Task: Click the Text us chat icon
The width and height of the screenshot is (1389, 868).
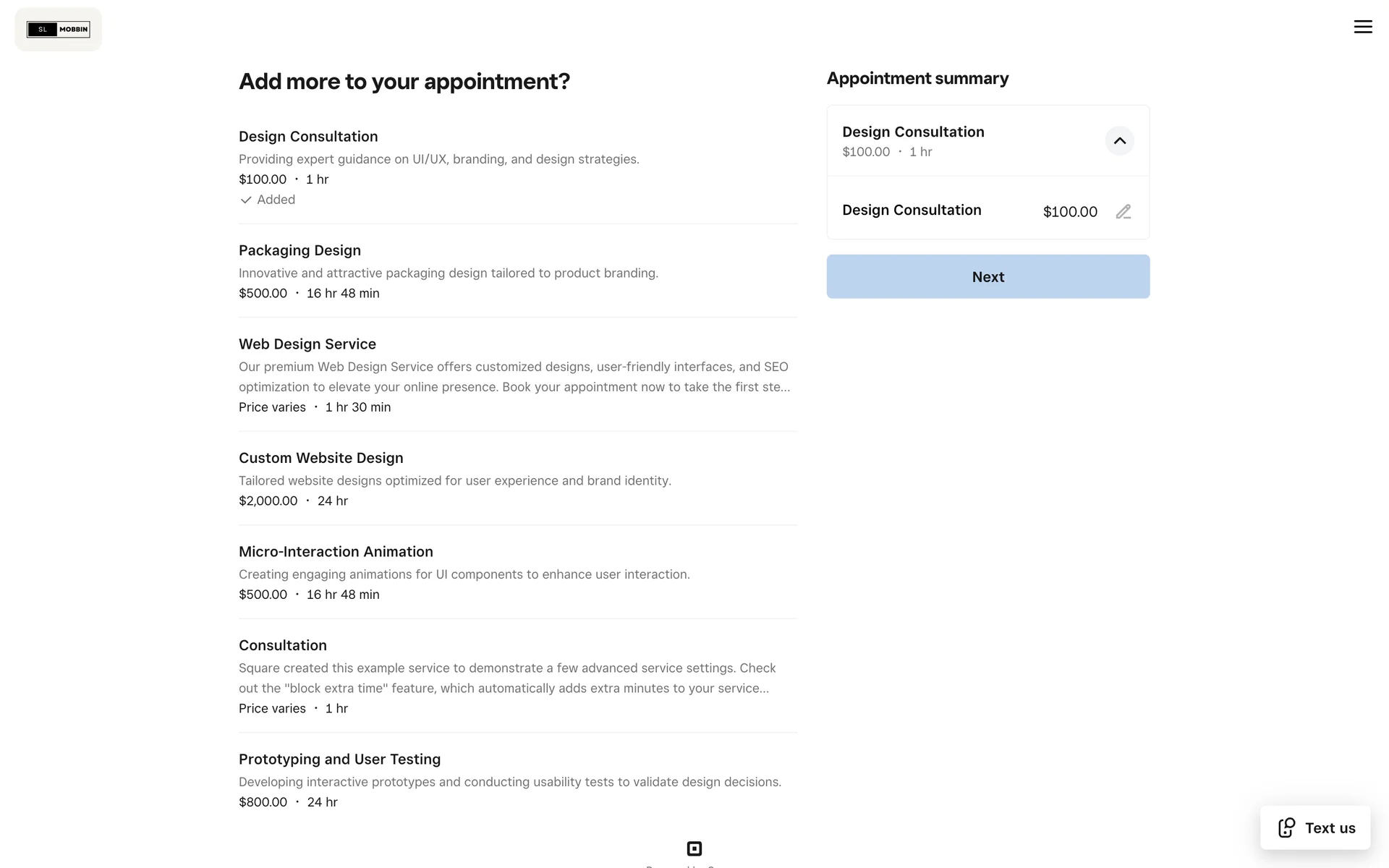Action: tap(1286, 827)
